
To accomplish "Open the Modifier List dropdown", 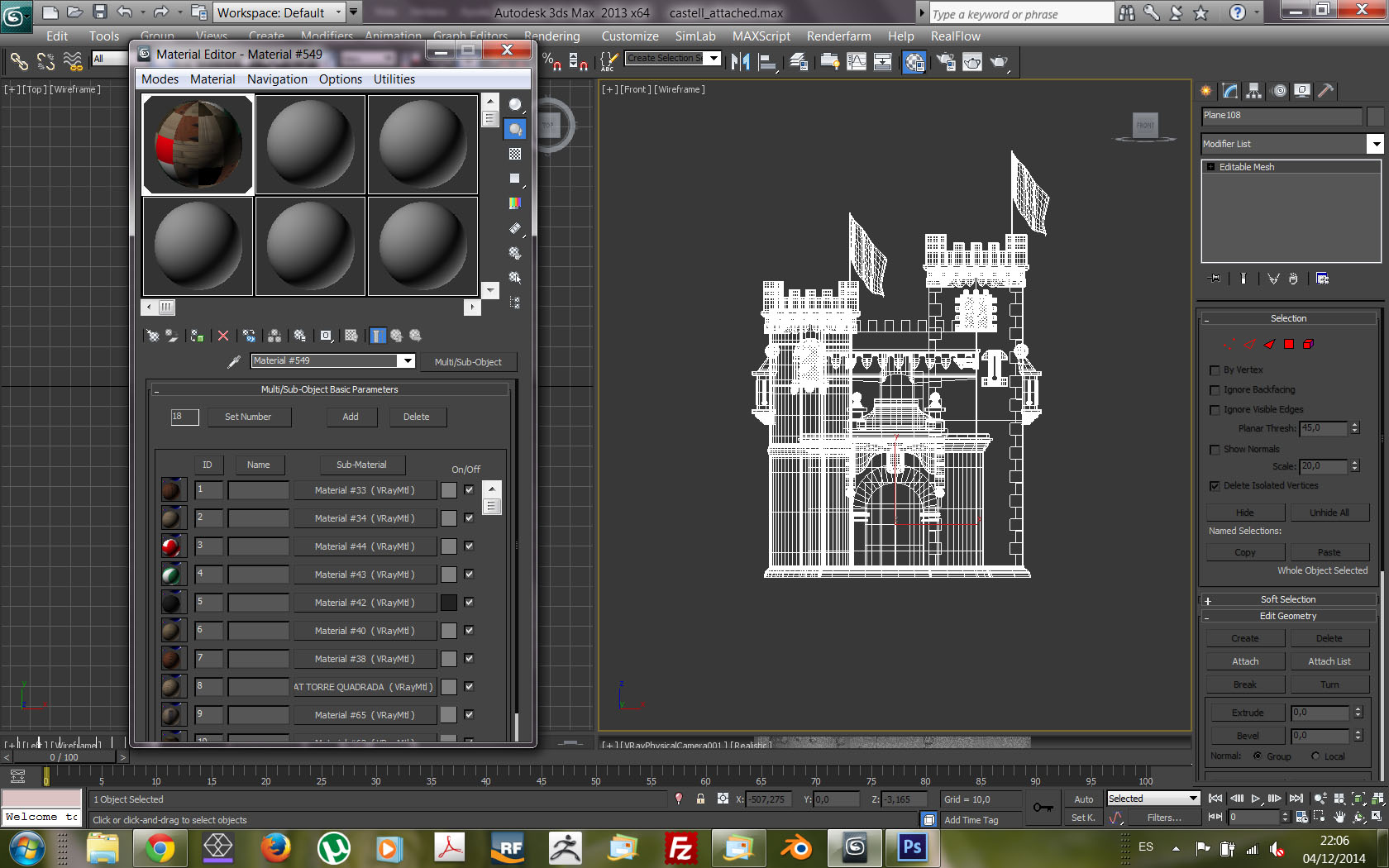I will coord(1375,144).
